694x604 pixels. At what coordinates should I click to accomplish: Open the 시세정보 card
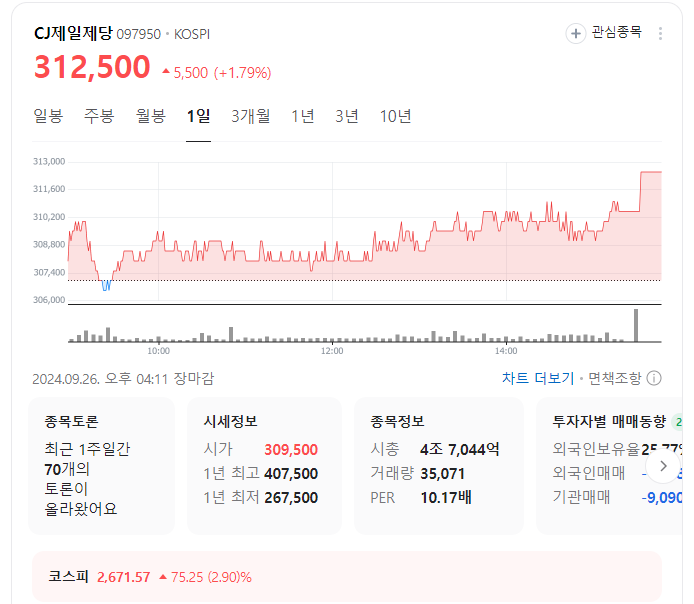pyautogui.click(x=264, y=466)
